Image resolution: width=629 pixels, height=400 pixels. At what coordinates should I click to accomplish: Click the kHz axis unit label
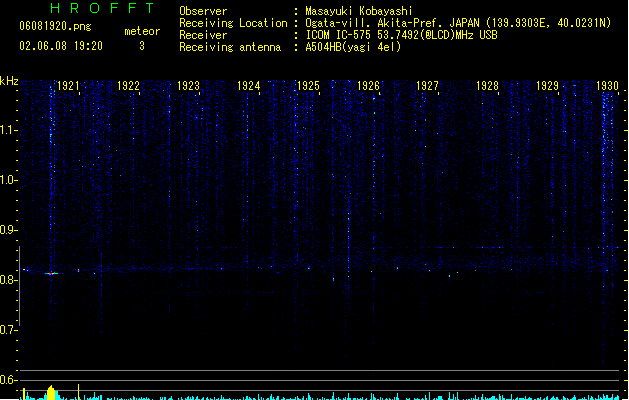pyautogui.click(x=9, y=81)
